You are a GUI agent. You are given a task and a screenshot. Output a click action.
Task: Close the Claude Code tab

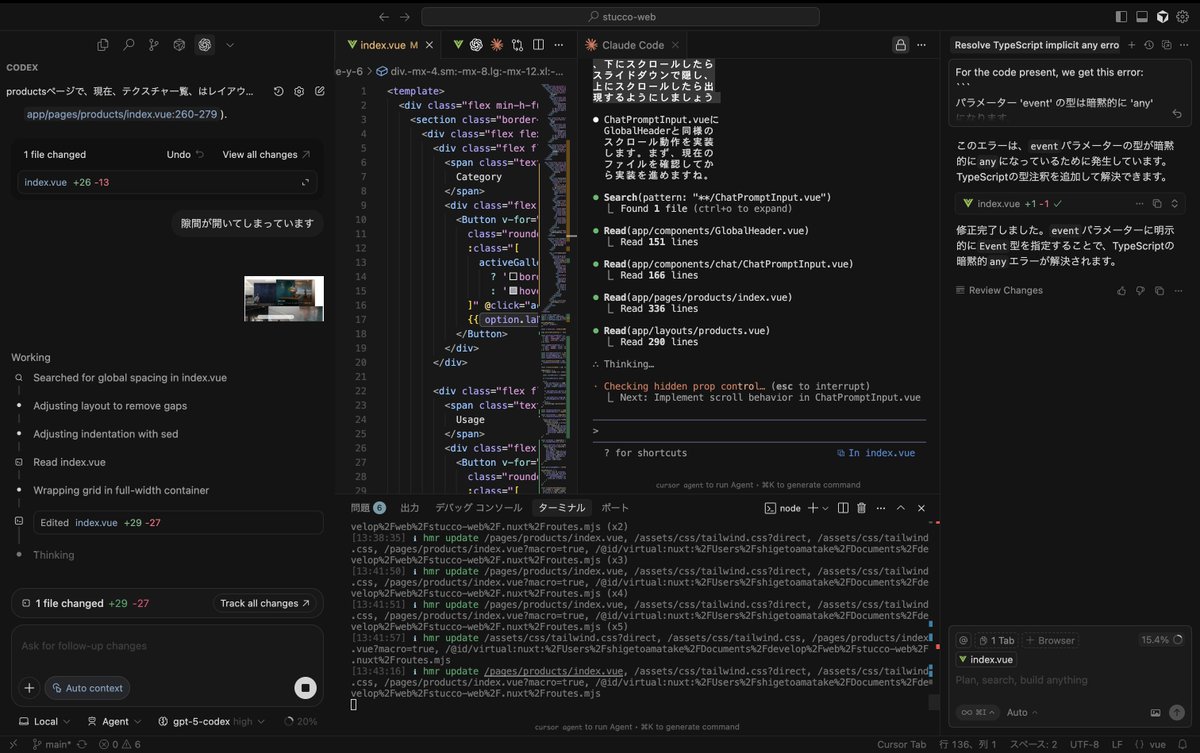click(x=674, y=45)
